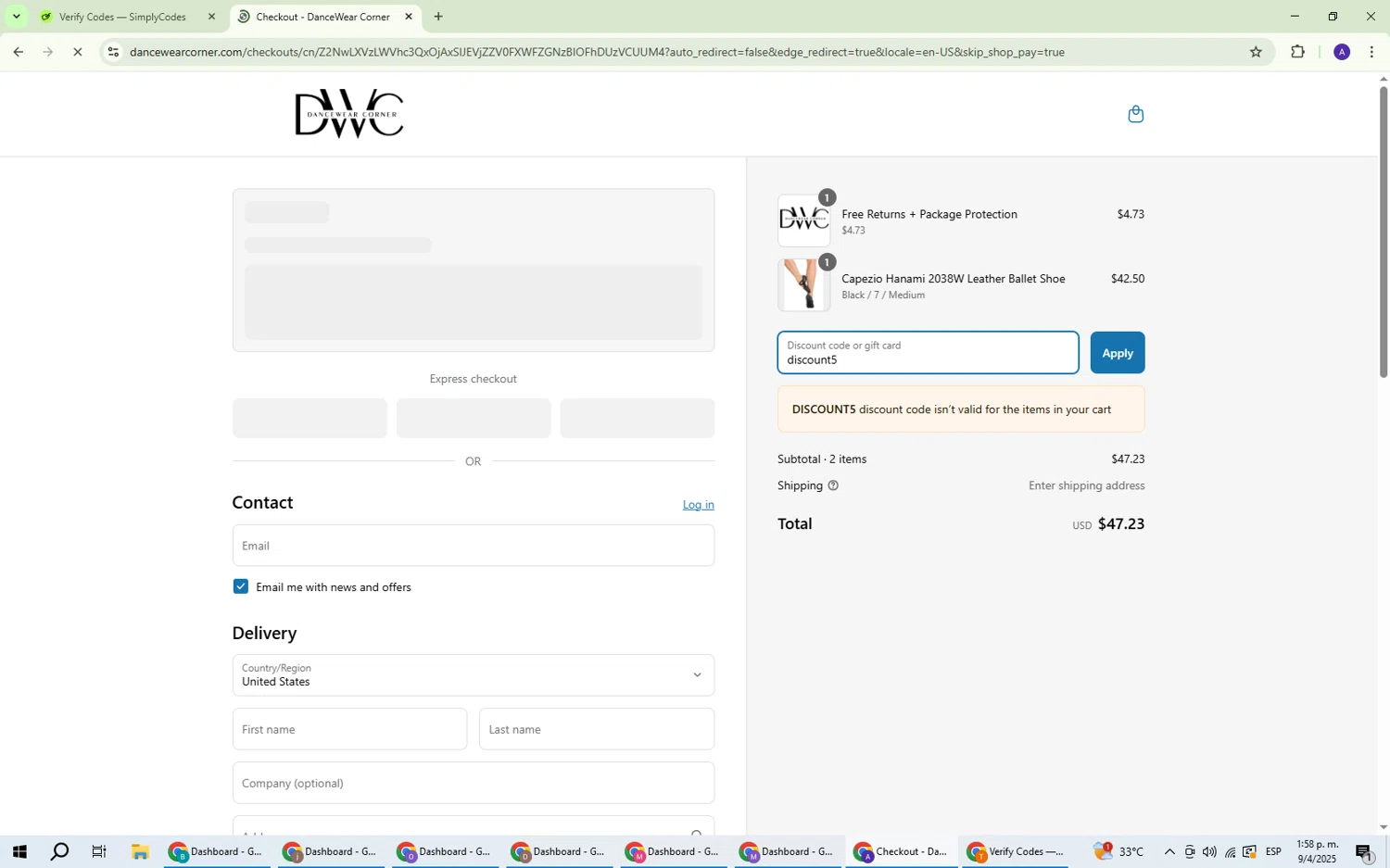Viewport: 1390px width, 868px height.
Task: Open the Chrome tab search chevron
Action: [x=16, y=17]
